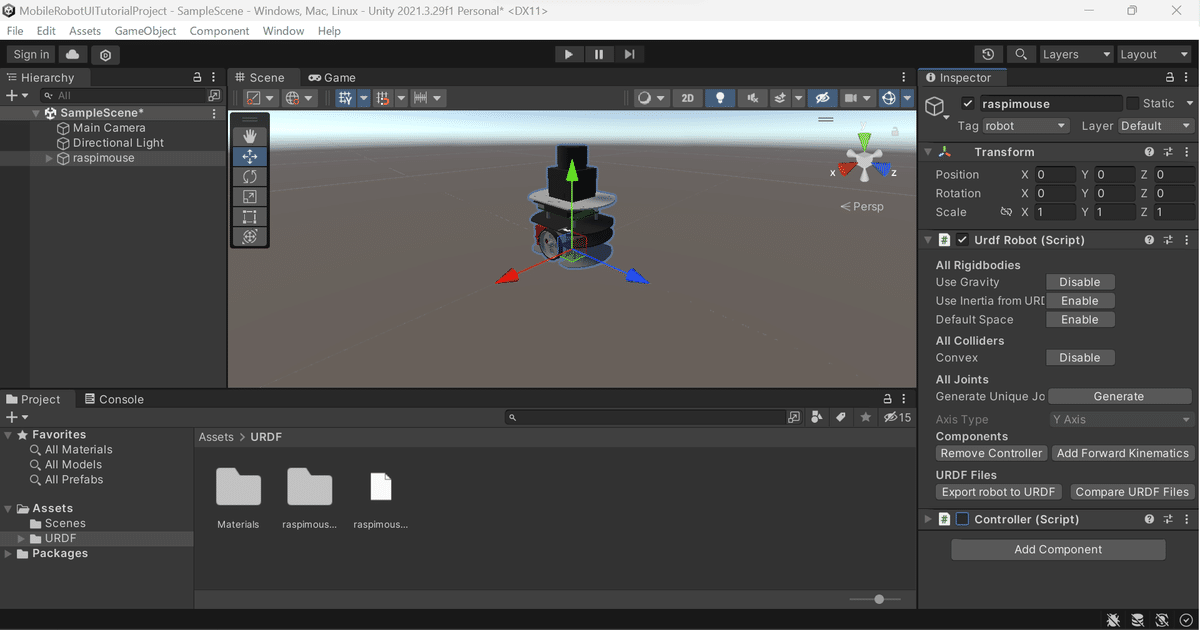Toggle 2D scene view mode
Image resolution: width=1200 pixels, height=630 pixels.
coord(687,98)
